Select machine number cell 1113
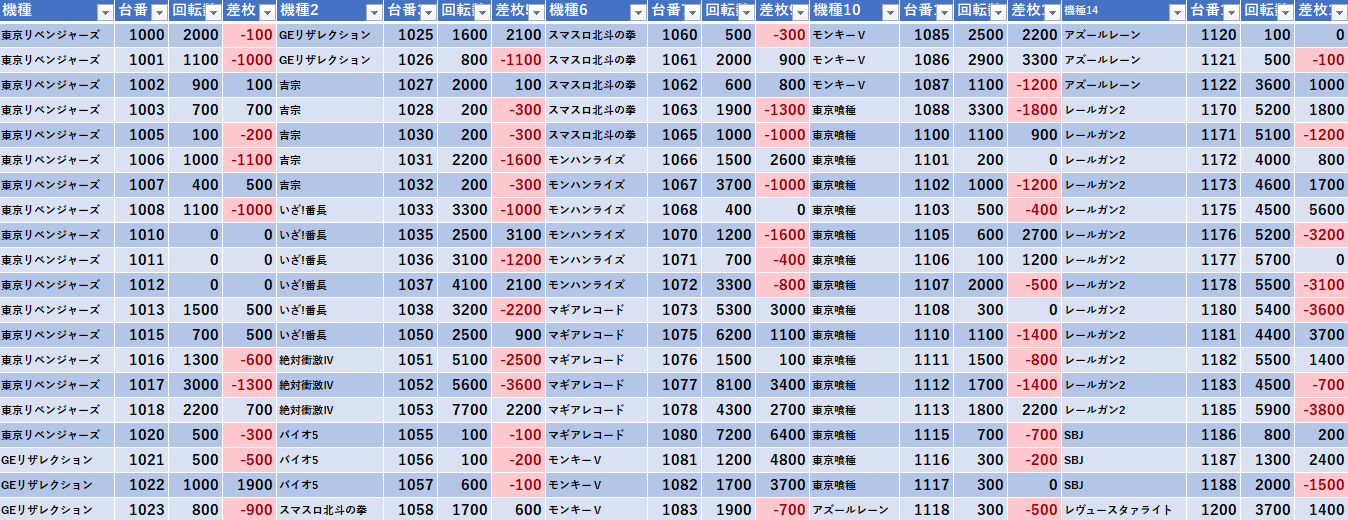 tap(927, 410)
